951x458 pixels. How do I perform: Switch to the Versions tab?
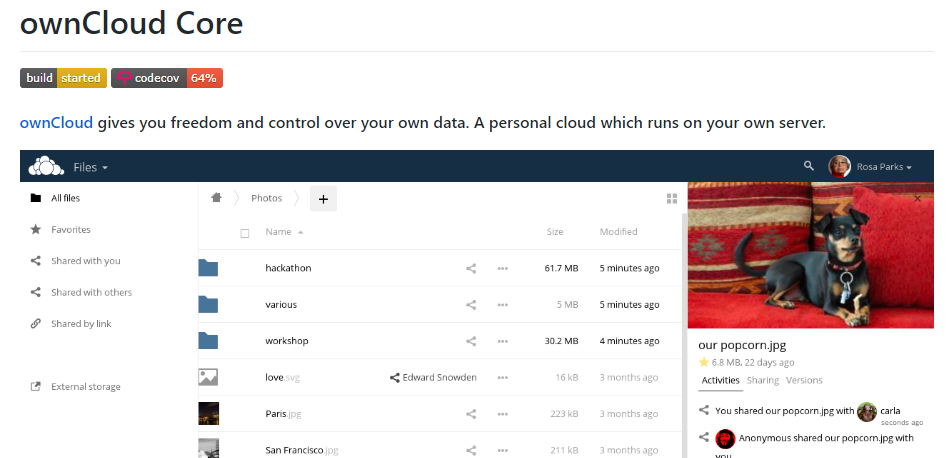pyautogui.click(x=804, y=380)
